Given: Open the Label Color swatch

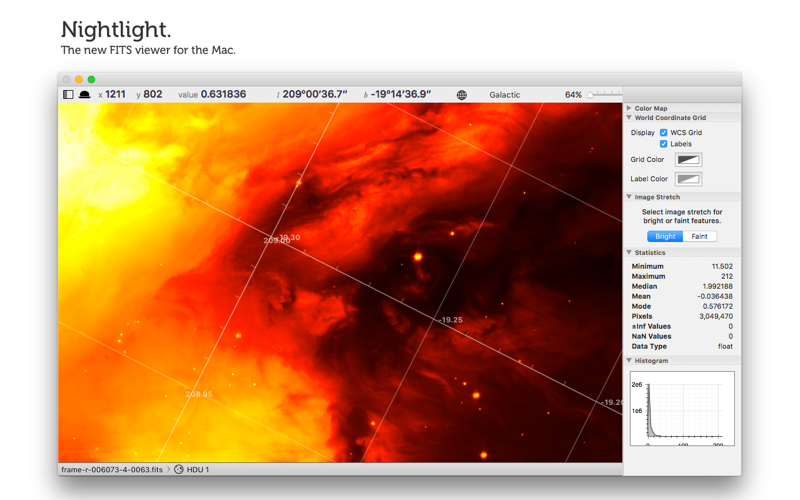Looking at the screenshot, I should pos(688,179).
